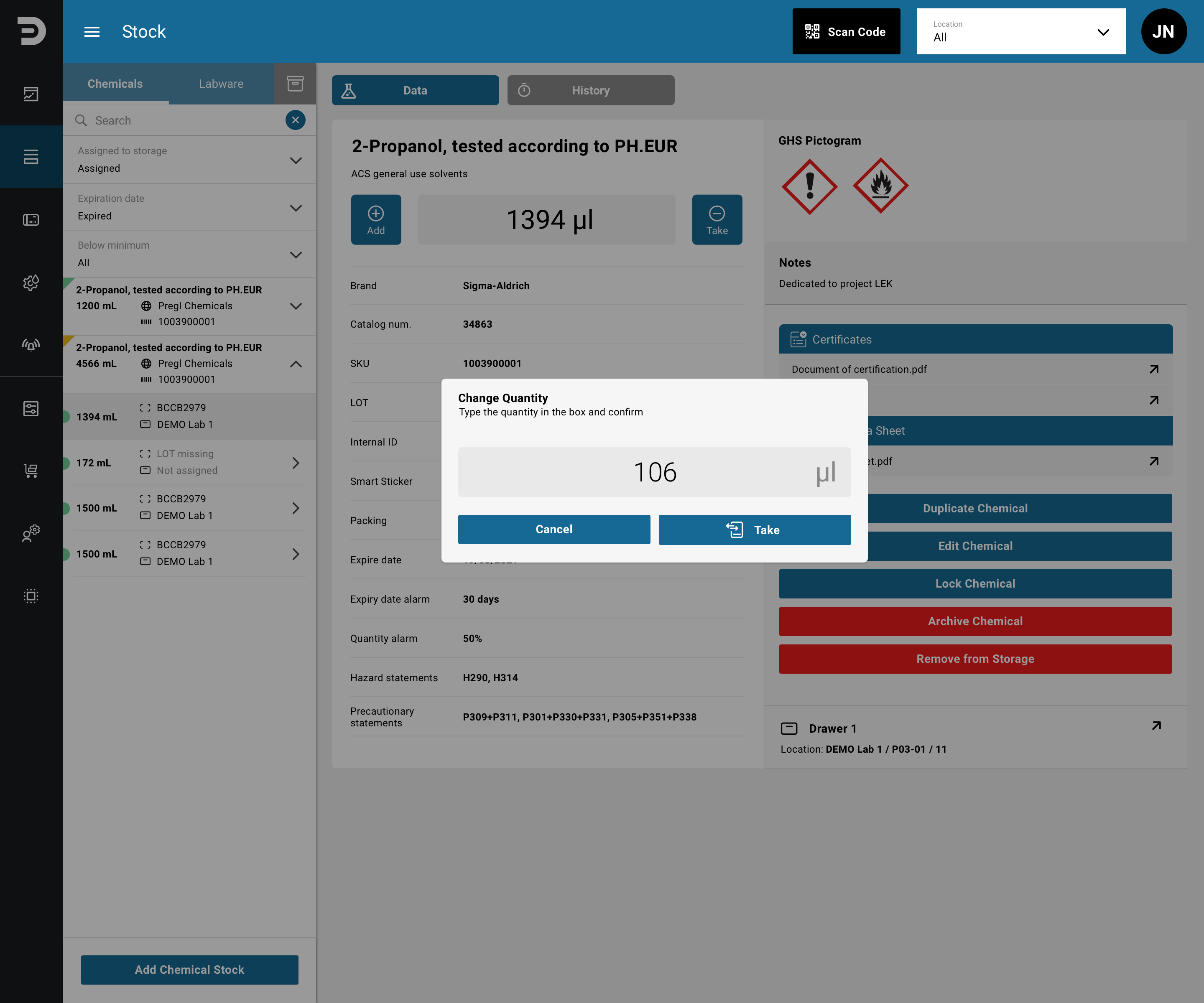
Task: Open the user settings sidebar icon
Action: 31,533
